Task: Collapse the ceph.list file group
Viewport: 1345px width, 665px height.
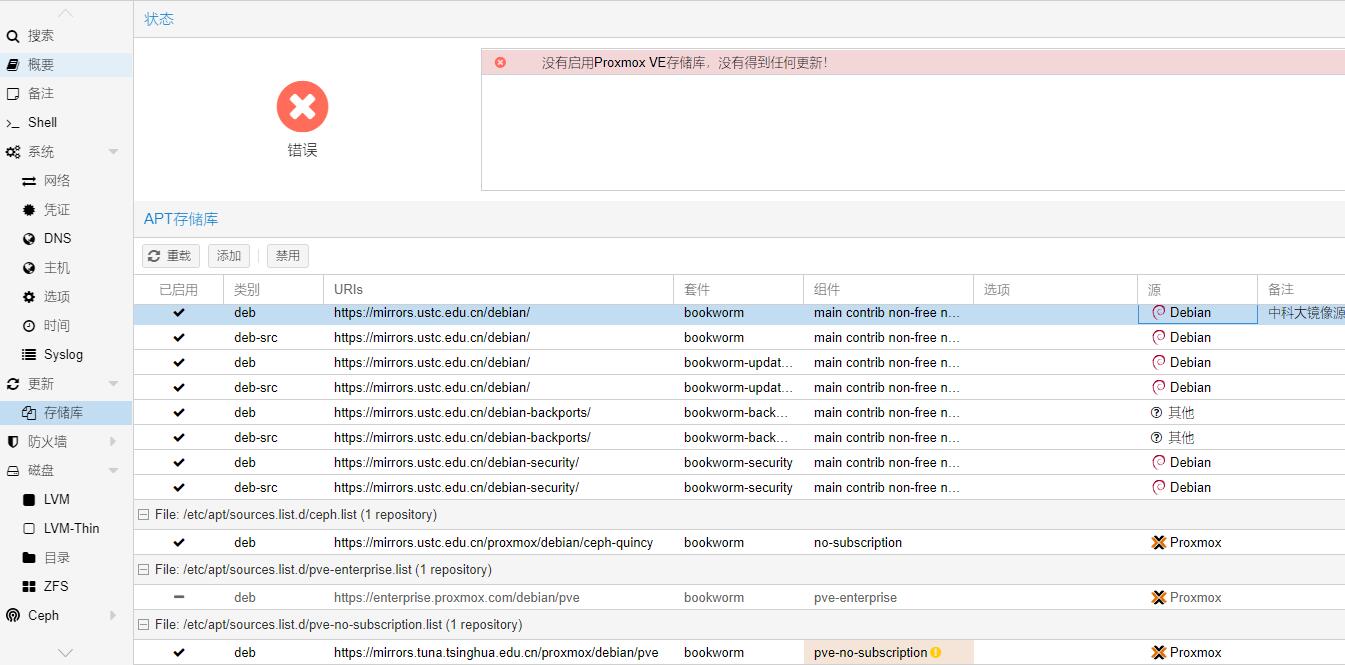Action: (144, 515)
